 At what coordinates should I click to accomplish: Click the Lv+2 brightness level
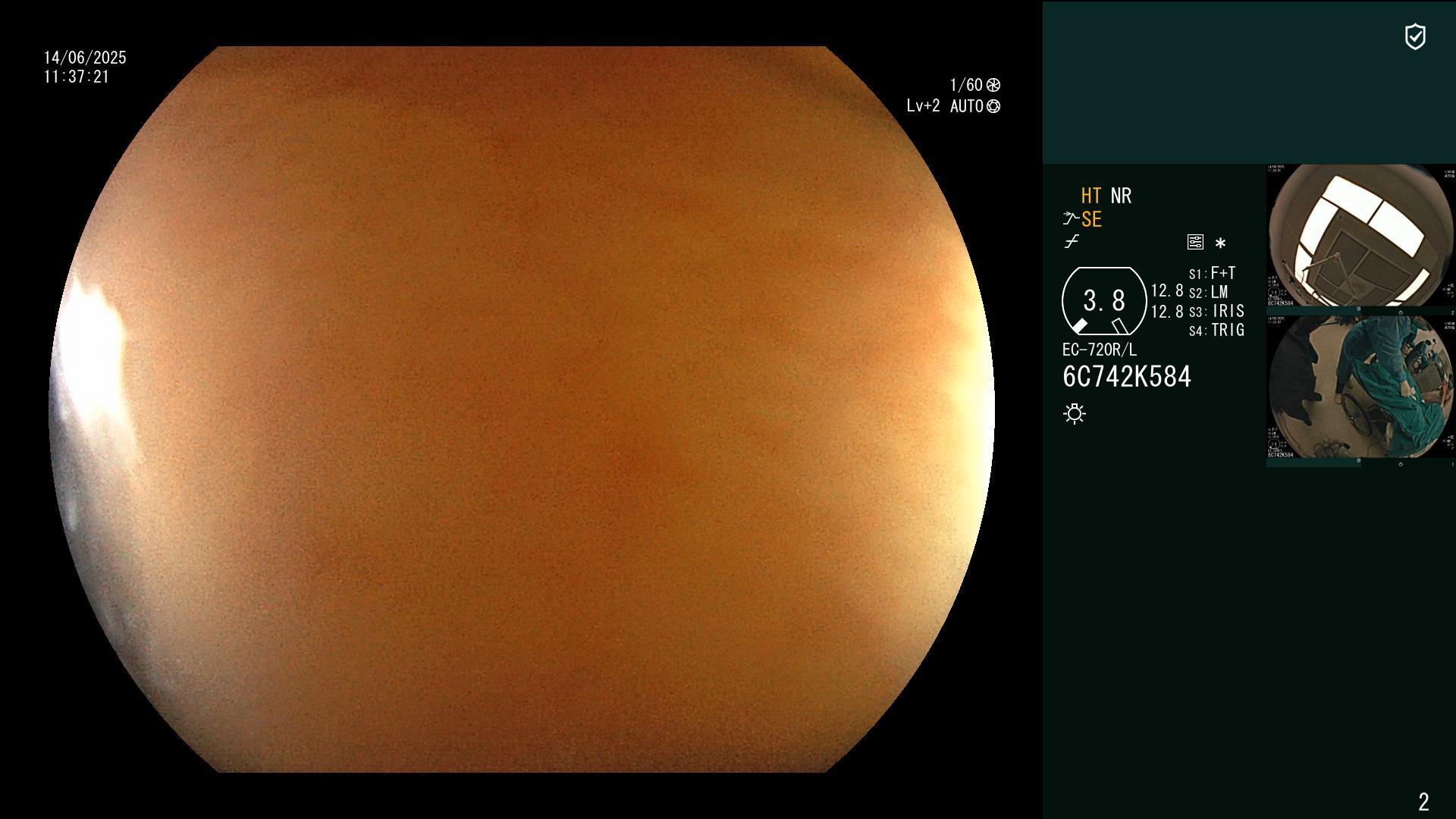pyautogui.click(x=923, y=106)
